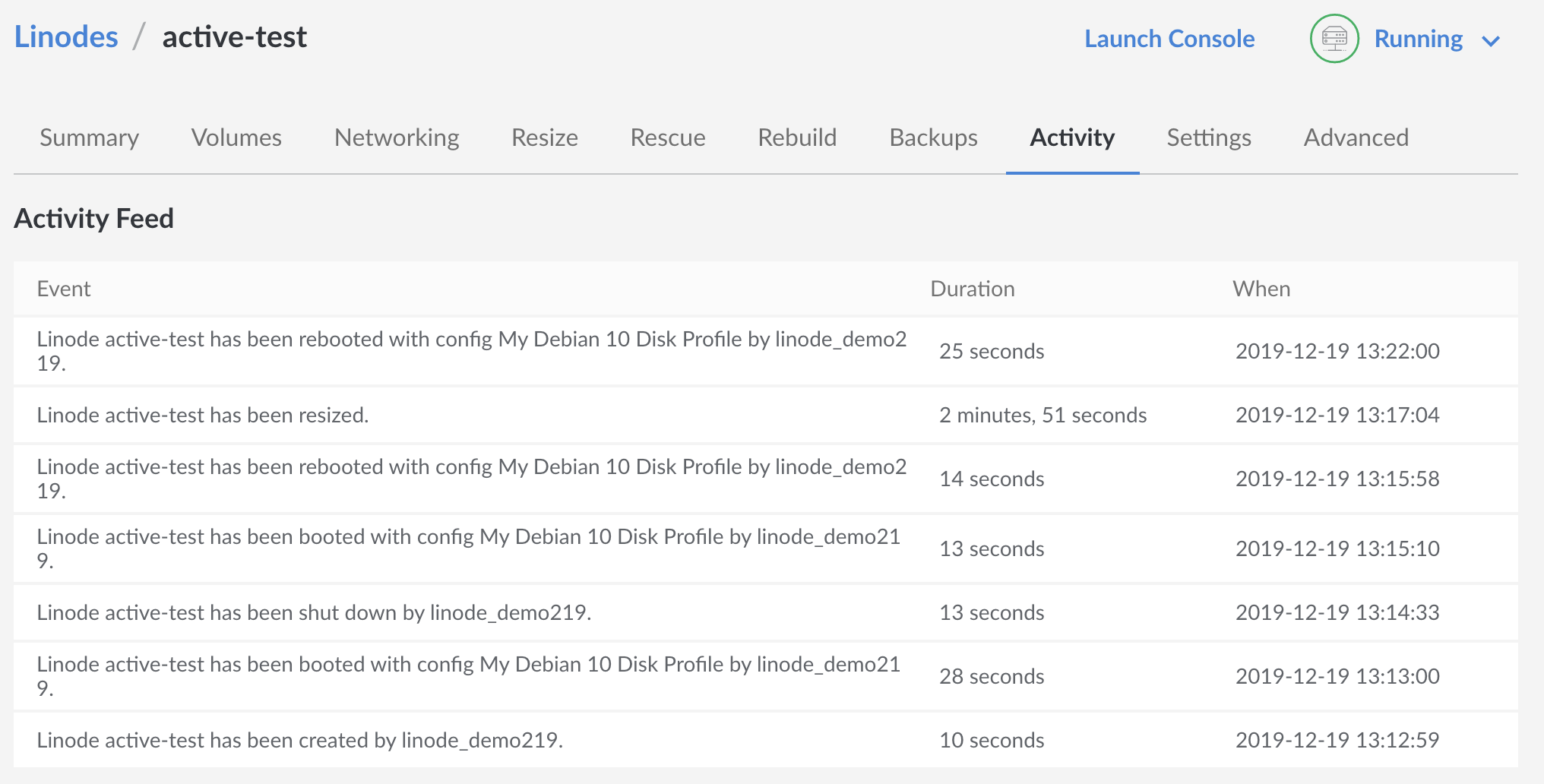Click the Duration column header
1544x784 pixels.
tap(972, 289)
